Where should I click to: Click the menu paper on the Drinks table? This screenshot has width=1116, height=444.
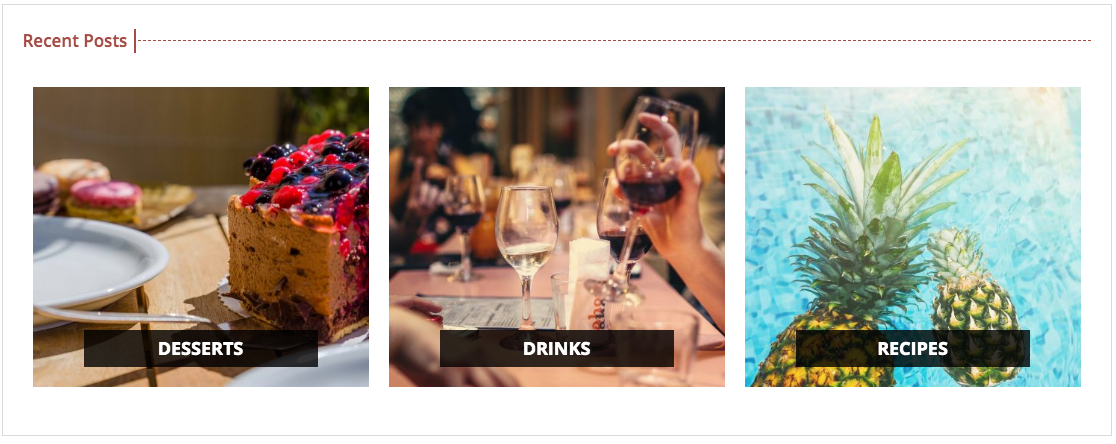coord(498,312)
